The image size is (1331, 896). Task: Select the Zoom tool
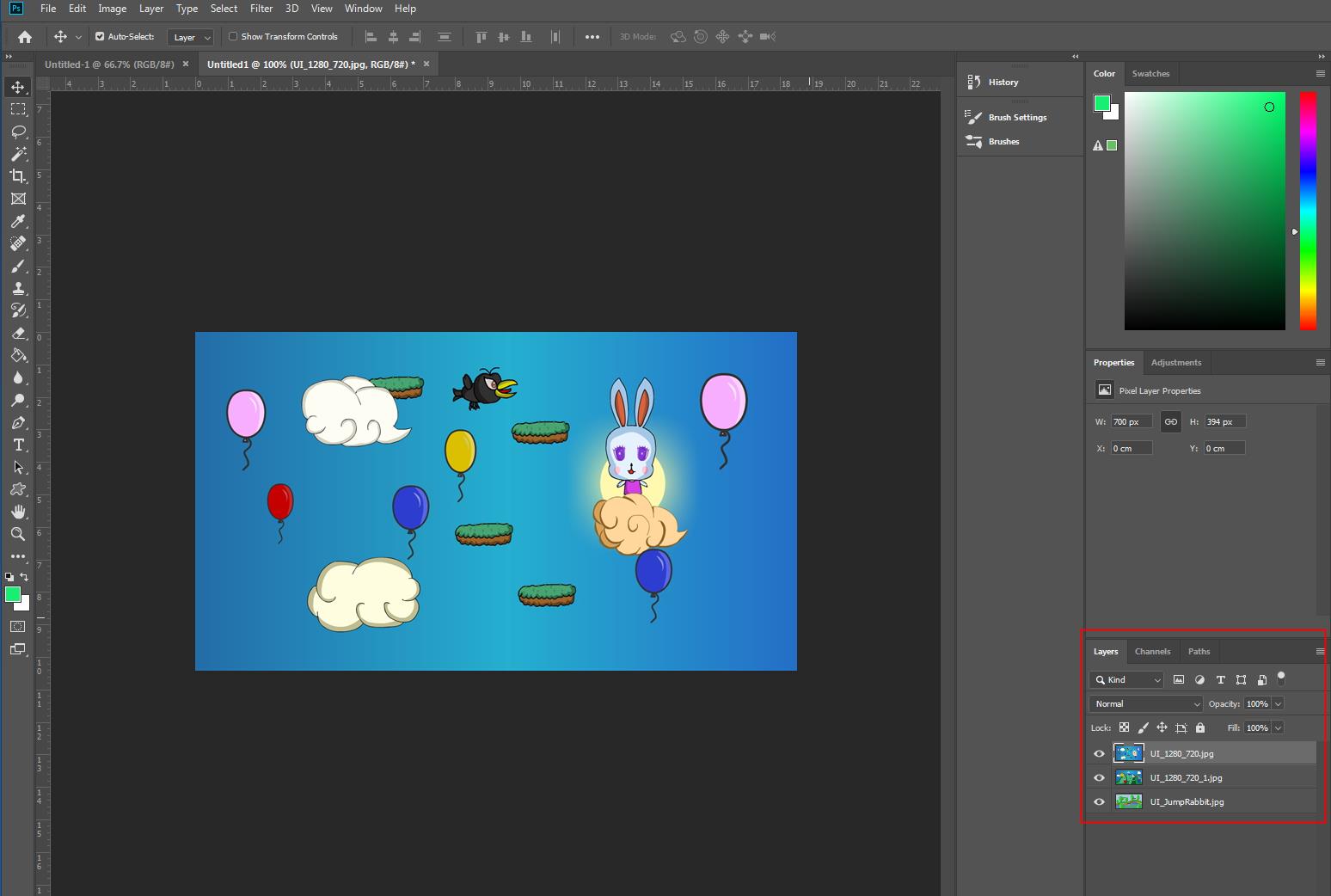coord(18,534)
